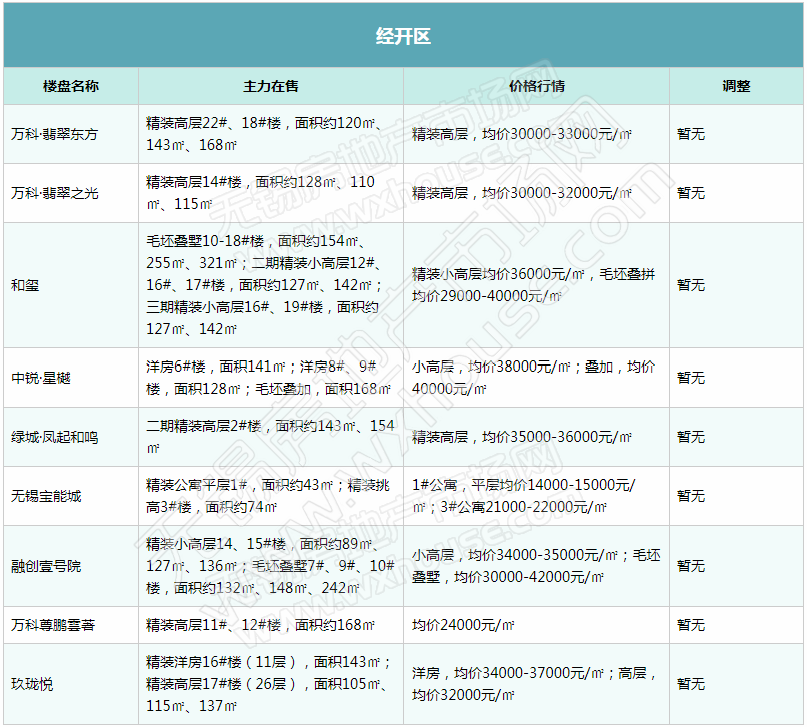Screen dimensions: 807x727
Task: Click the 融创壹号院 main sales description cell
Action: (x=270, y=566)
